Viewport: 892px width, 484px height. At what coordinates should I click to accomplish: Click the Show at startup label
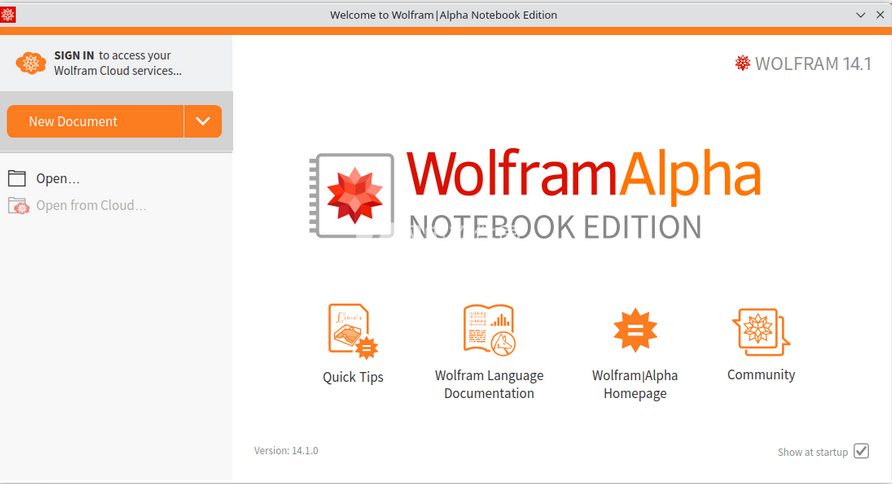point(812,452)
